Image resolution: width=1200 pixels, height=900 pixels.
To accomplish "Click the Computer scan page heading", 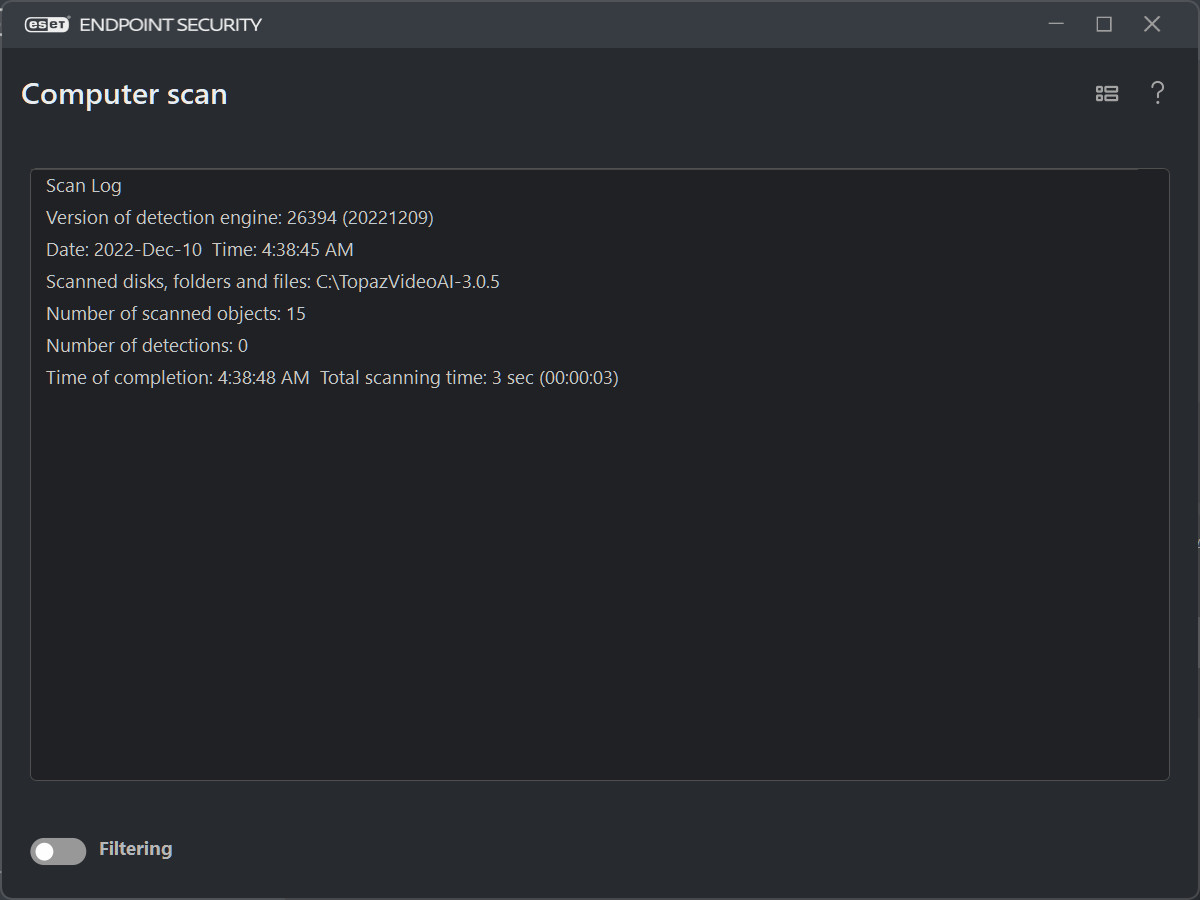I will [x=124, y=94].
